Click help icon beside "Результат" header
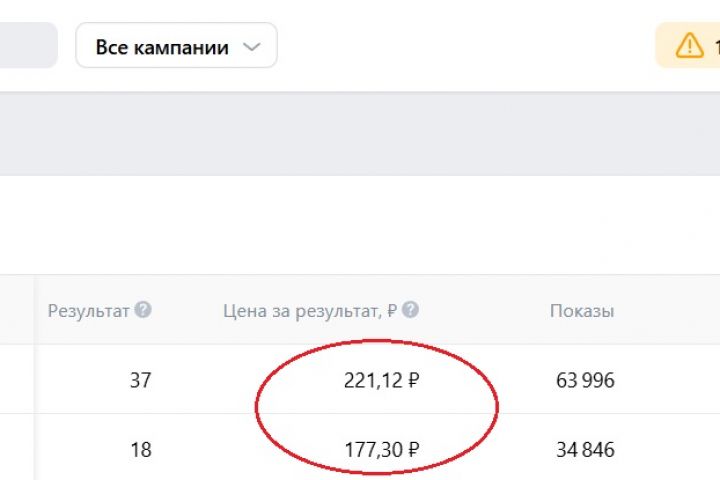The image size is (720, 480). [143, 310]
